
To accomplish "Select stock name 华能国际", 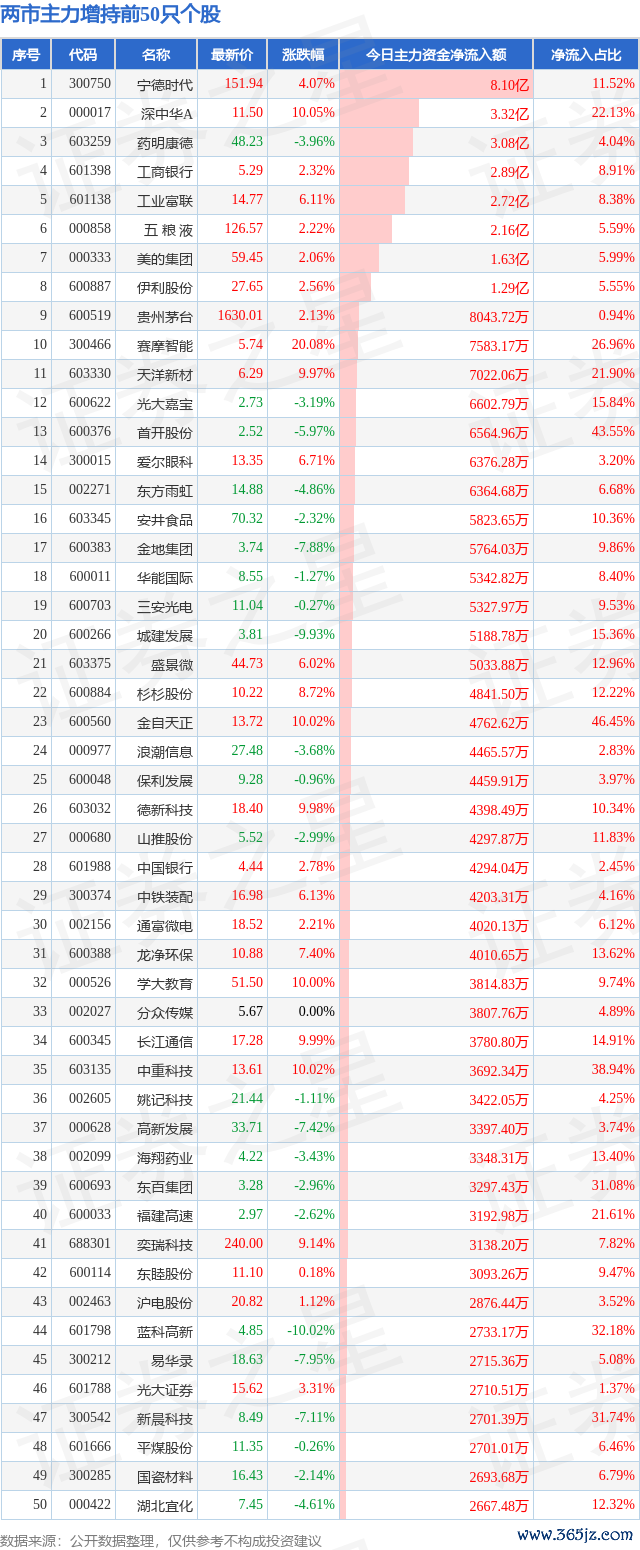I will [x=165, y=578].
